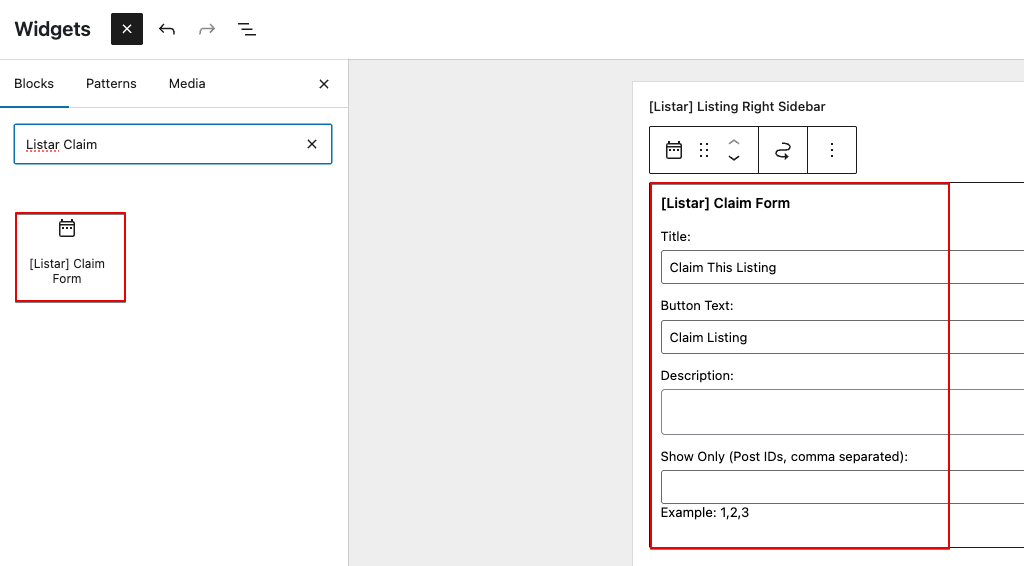Clear the Listar Claim search text

[312, 144]
